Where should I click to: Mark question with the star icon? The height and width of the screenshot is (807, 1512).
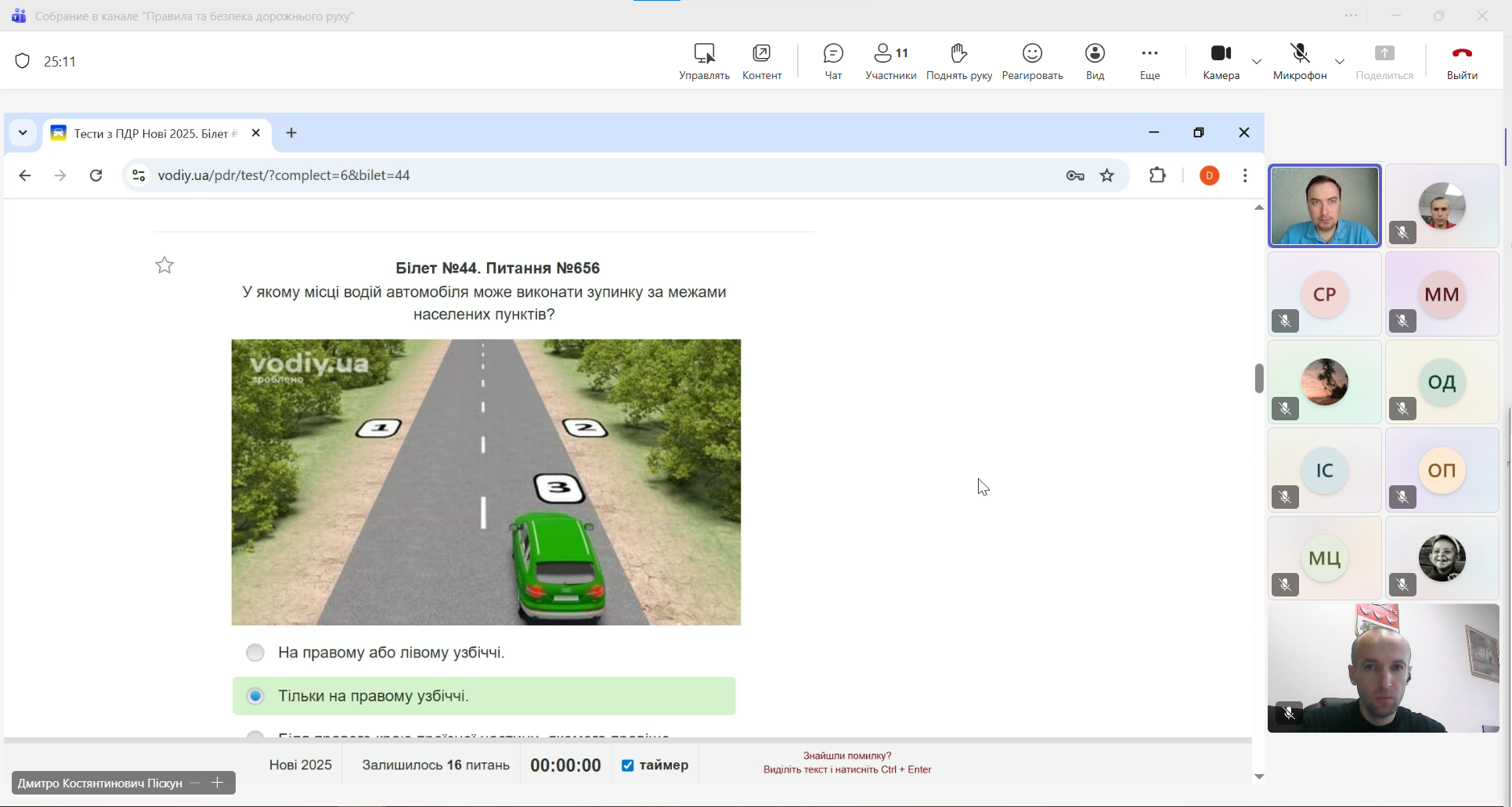tap(164, 266)
